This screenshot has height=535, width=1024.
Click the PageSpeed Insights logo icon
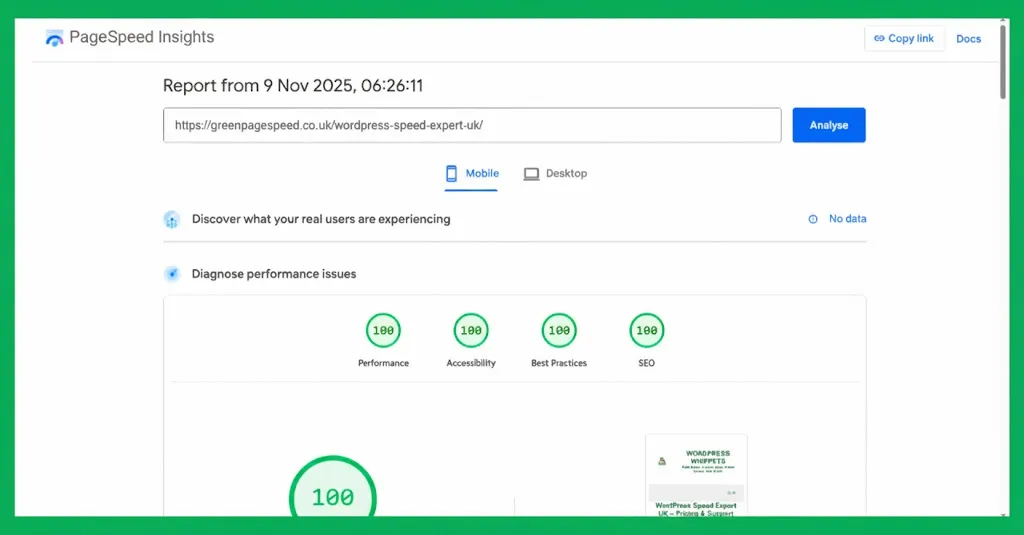54,38
